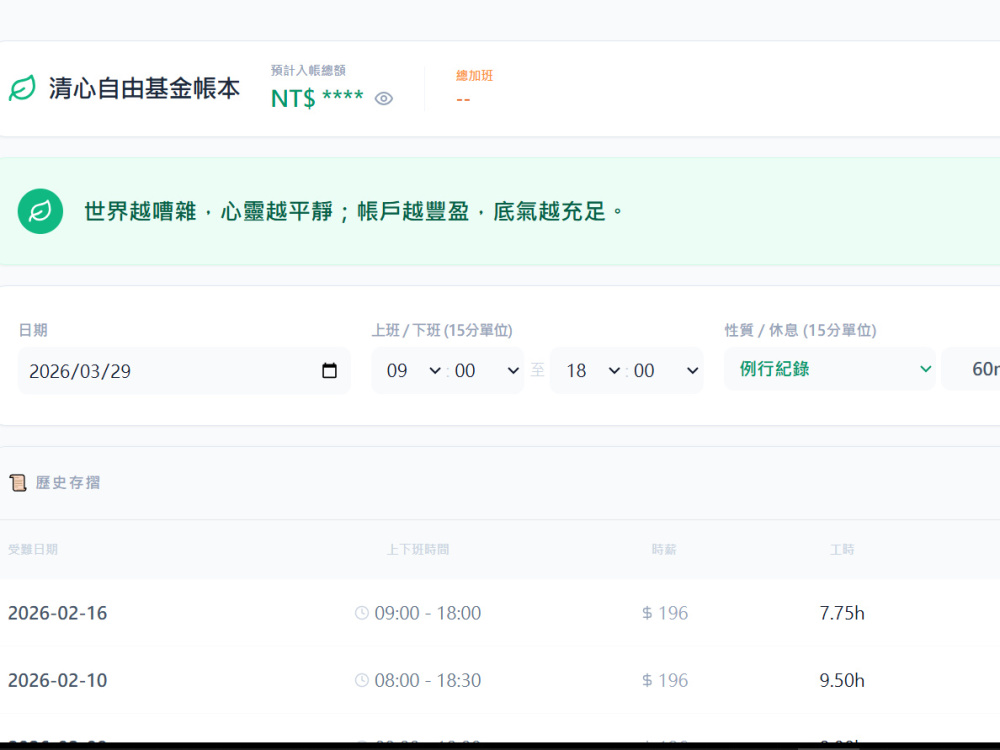Click the quote 世界越嘈雜，心靈越平靜

tap(354, 211)
